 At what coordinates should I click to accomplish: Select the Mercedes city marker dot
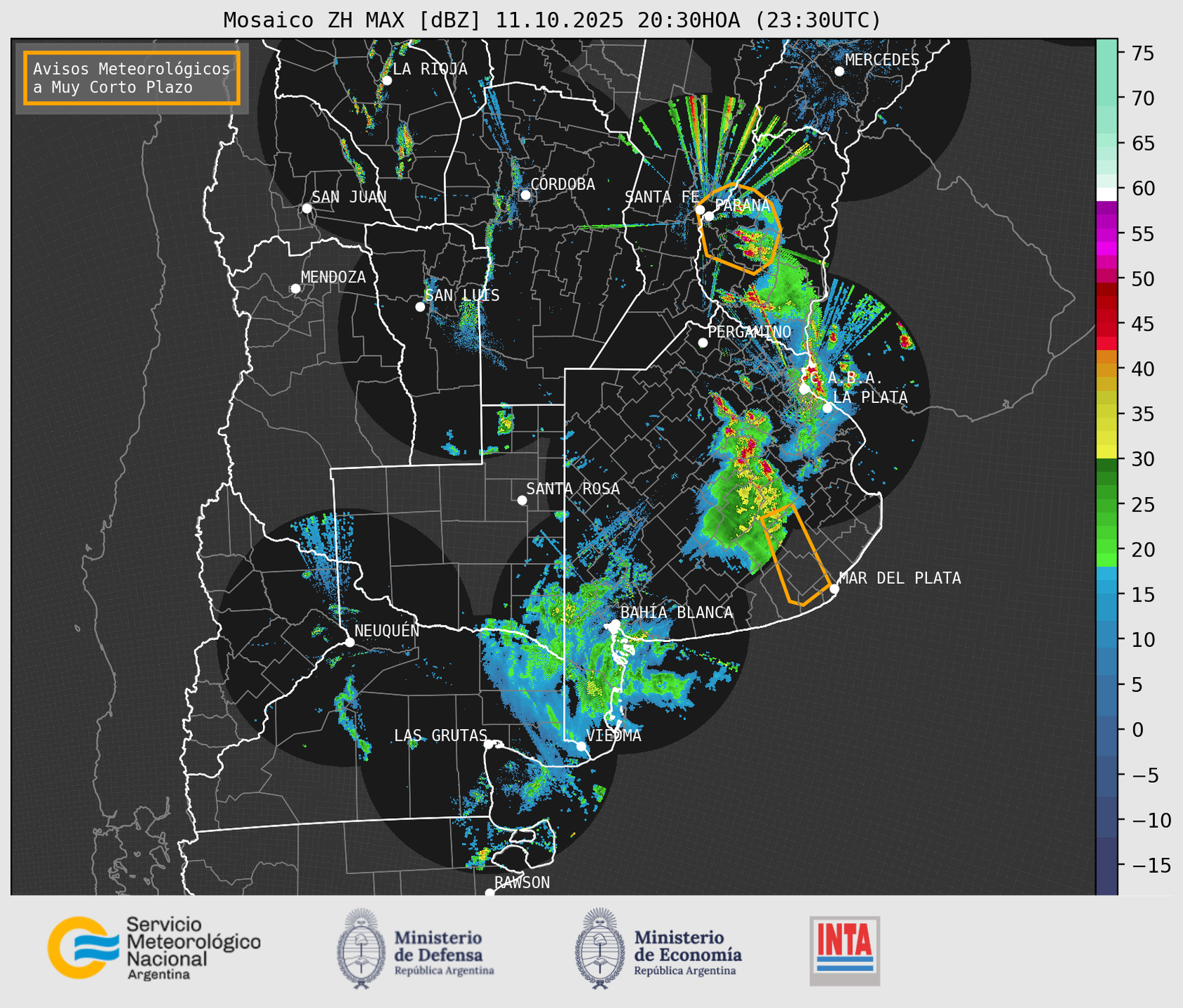[x=839, y=71]
